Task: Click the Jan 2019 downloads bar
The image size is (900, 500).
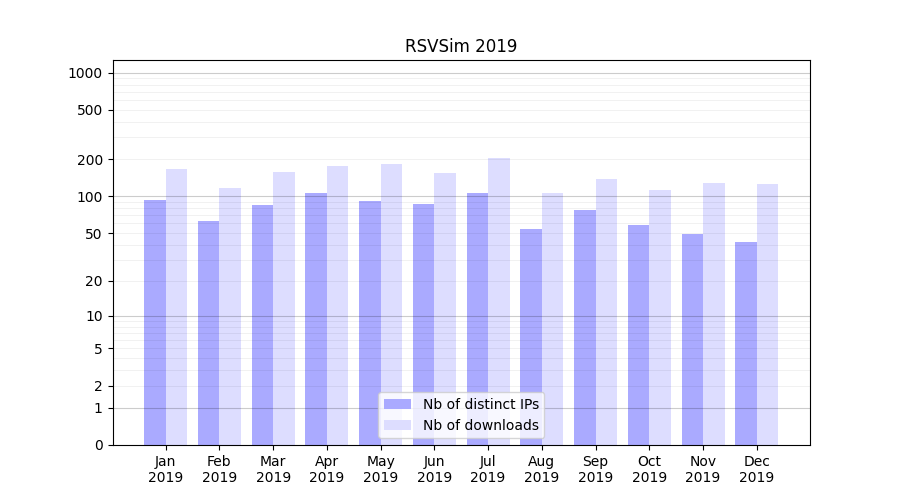Action: pos(176,307)
